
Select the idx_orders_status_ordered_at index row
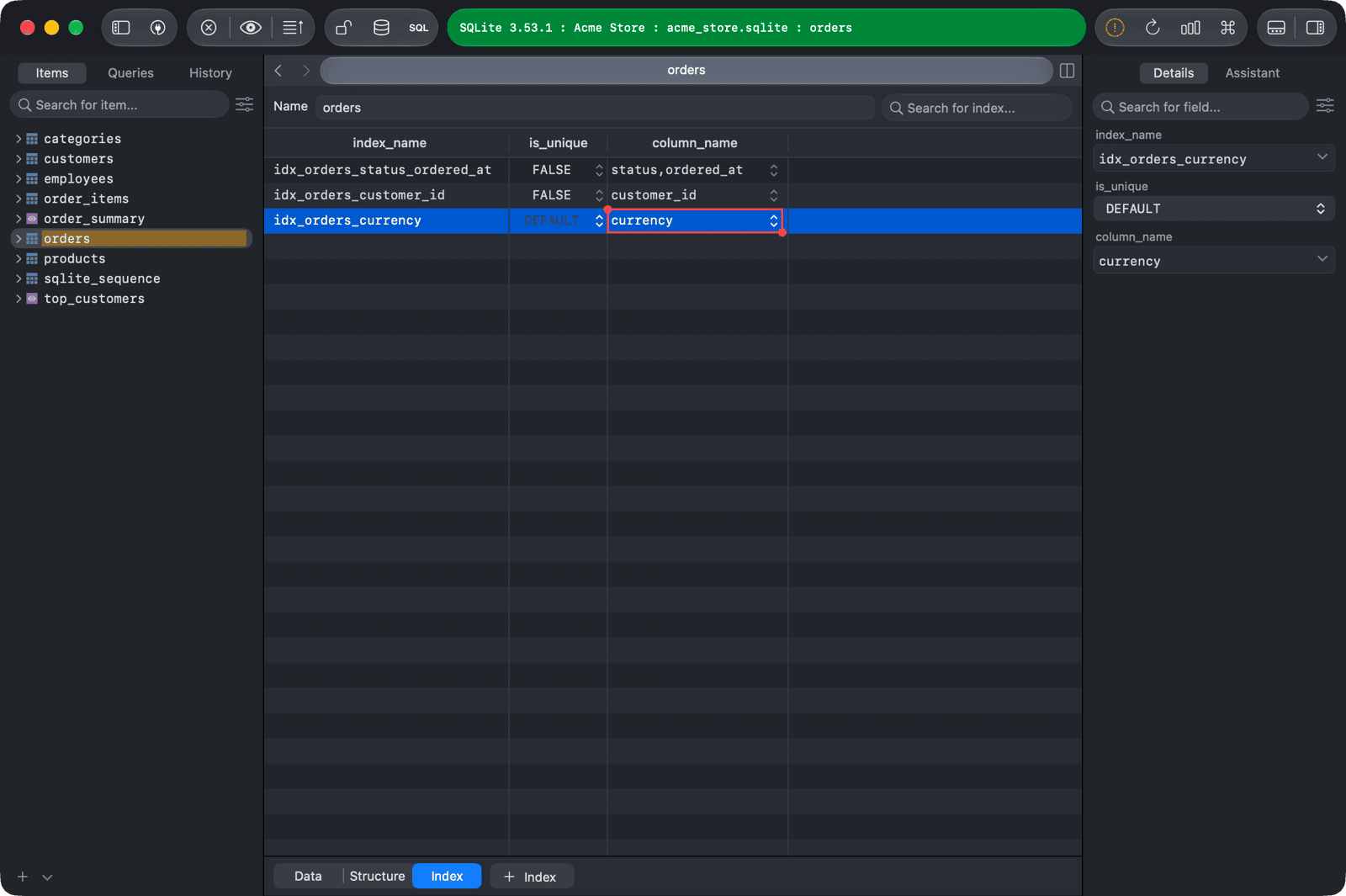click(x=673, y=170)
